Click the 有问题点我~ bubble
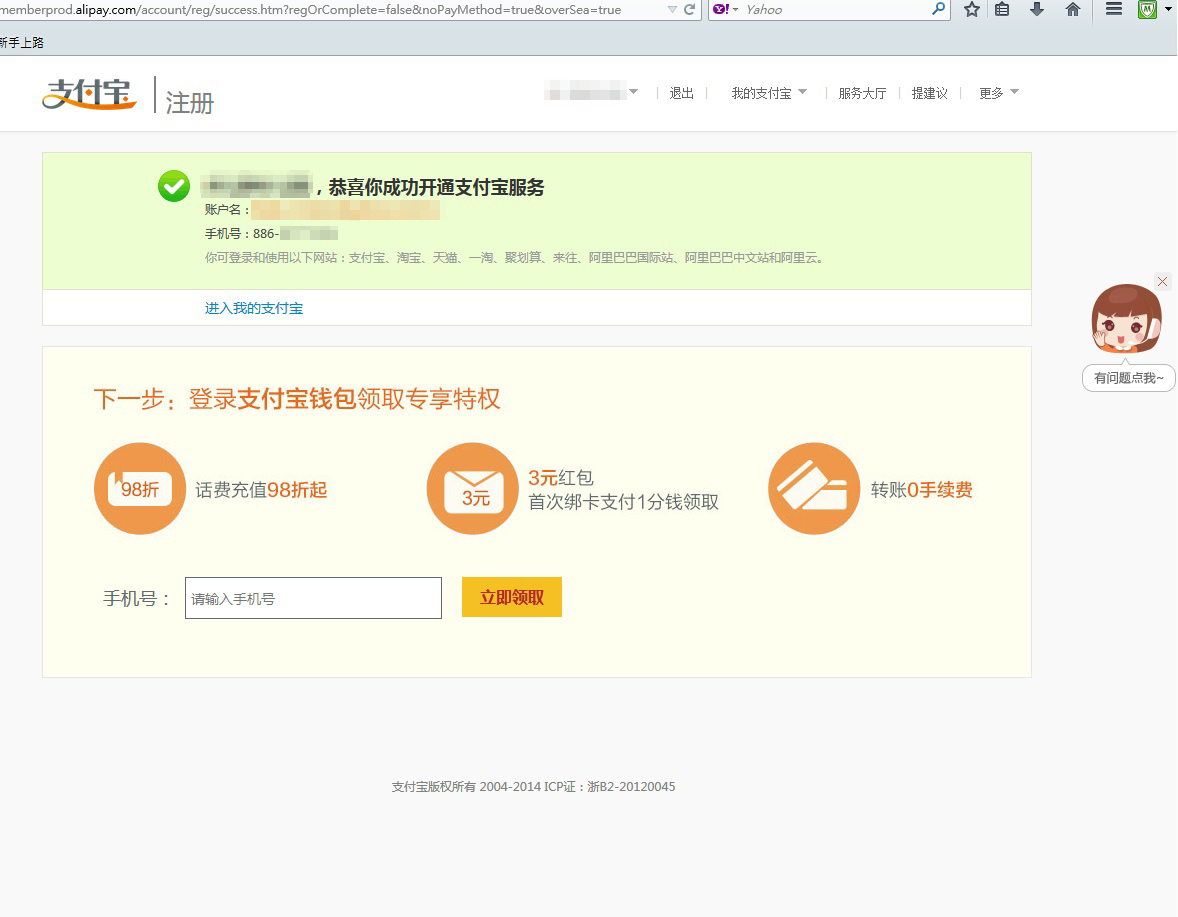This screenshot has height=917, width=1178. (1128, 378)
